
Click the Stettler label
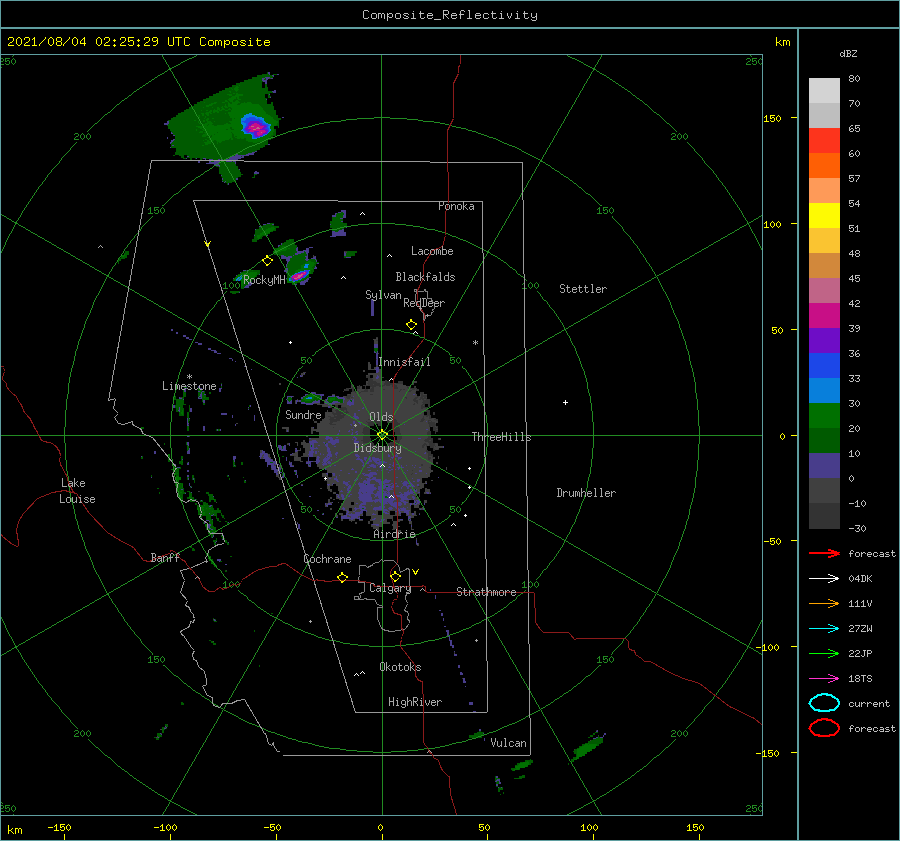pos(583,289)
